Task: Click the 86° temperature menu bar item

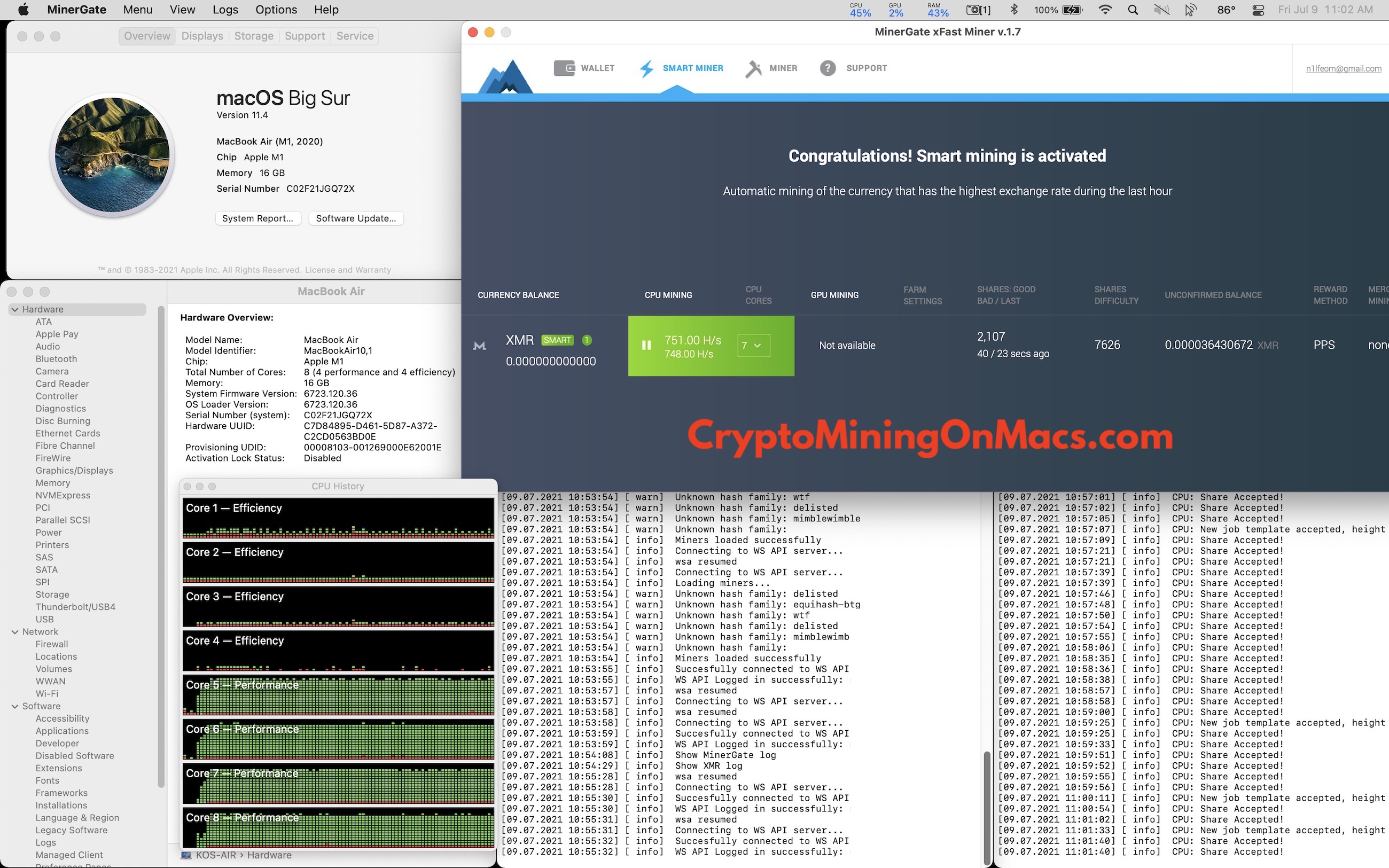Action: click(x=1226, y=10)
